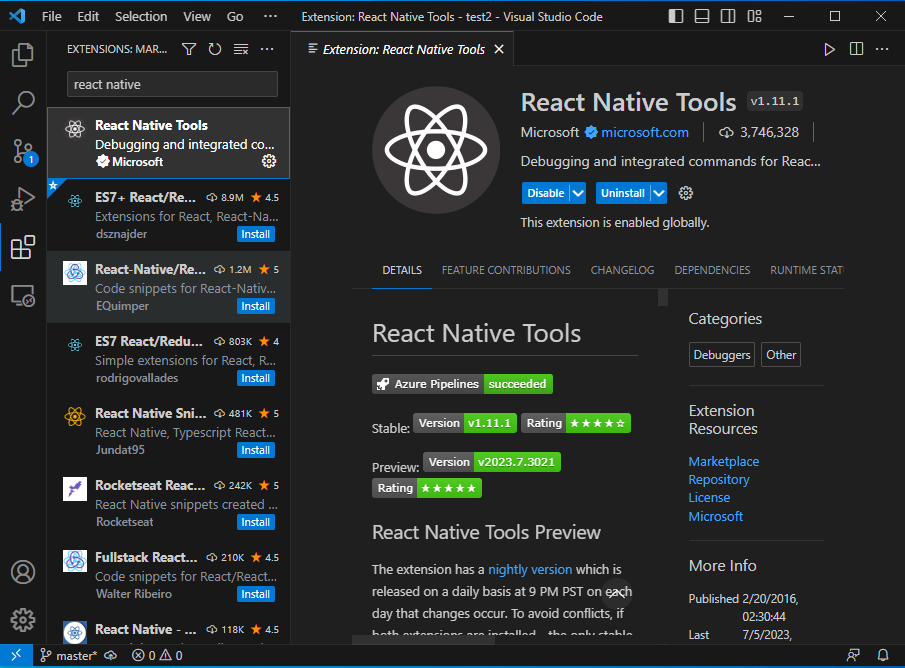Open the Source Control view
This screenshot has height=668, width=905.
(22, 151)
